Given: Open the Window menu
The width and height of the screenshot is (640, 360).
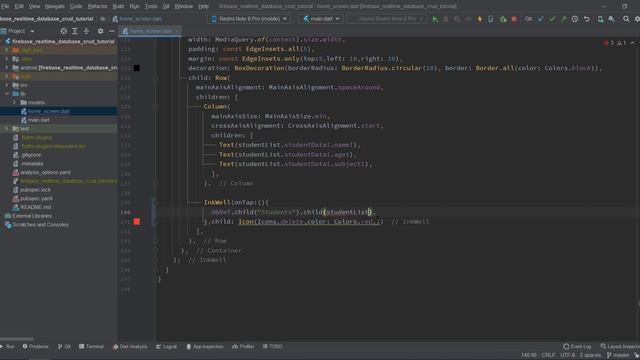Looking at the screenshot, I should point(183,7).
